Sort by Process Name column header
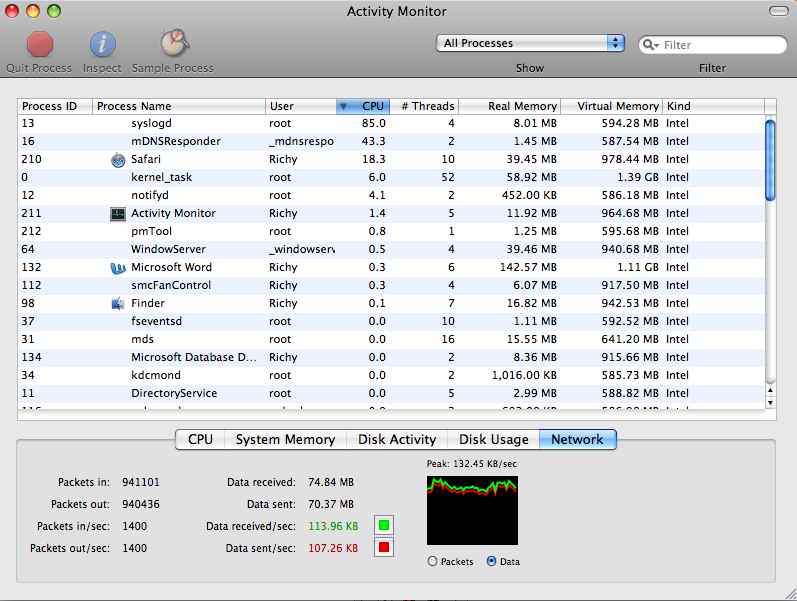Screen dimensions: 797x601 pos(178,106)
